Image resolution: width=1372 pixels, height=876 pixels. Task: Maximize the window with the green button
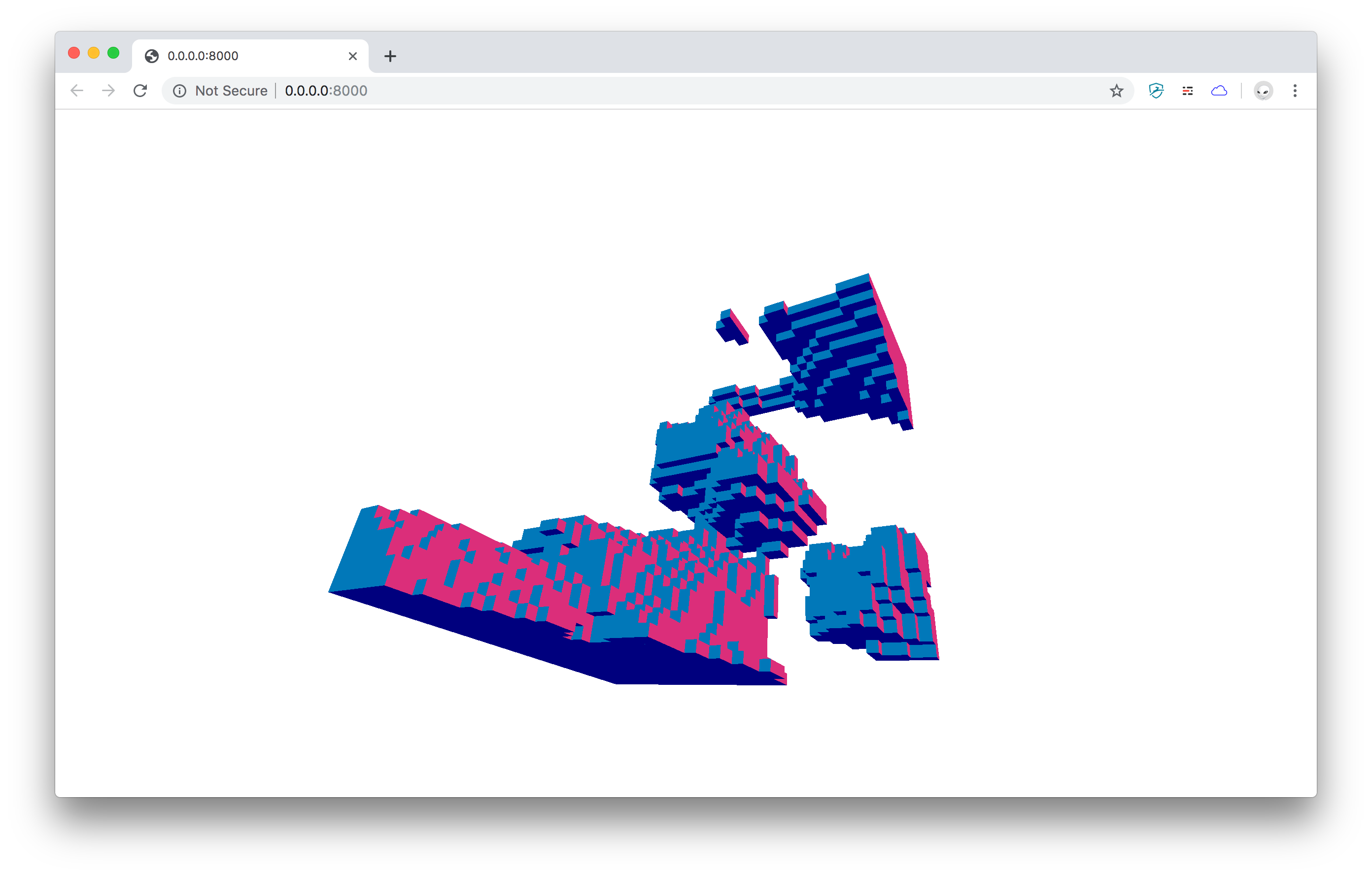click(113, 53)
